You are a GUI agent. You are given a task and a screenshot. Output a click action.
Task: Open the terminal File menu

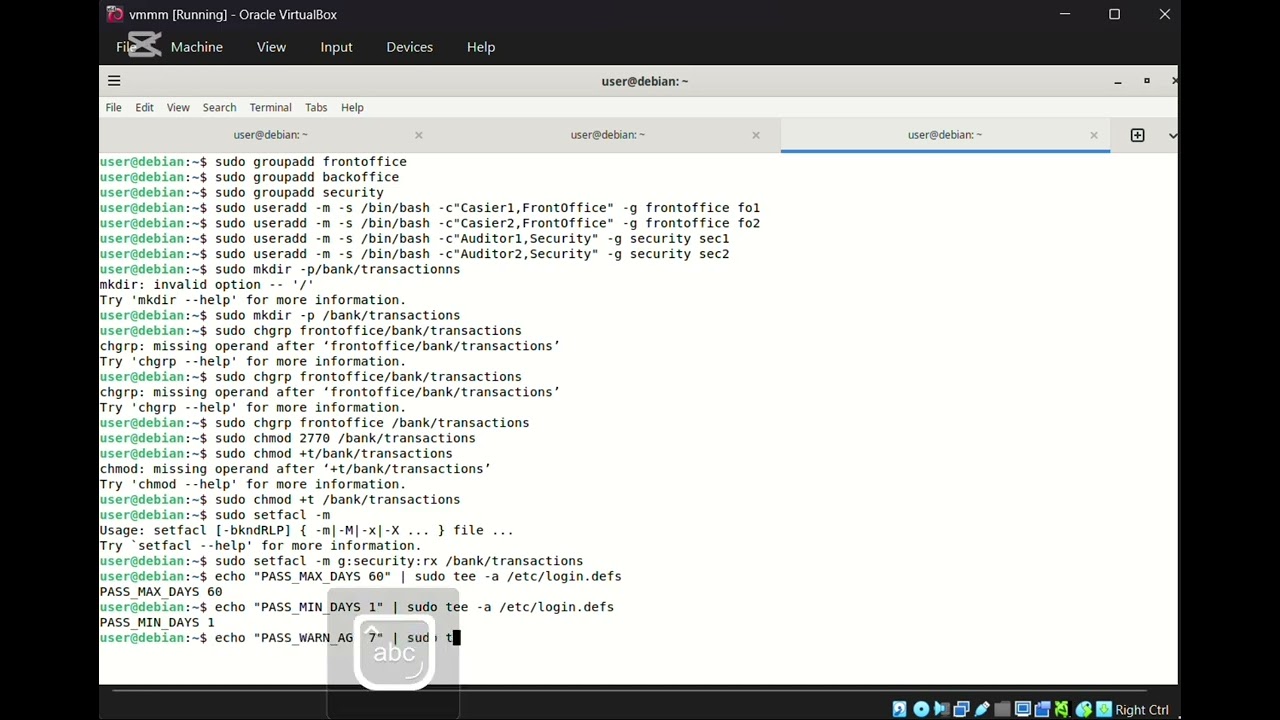coord(114,107)
